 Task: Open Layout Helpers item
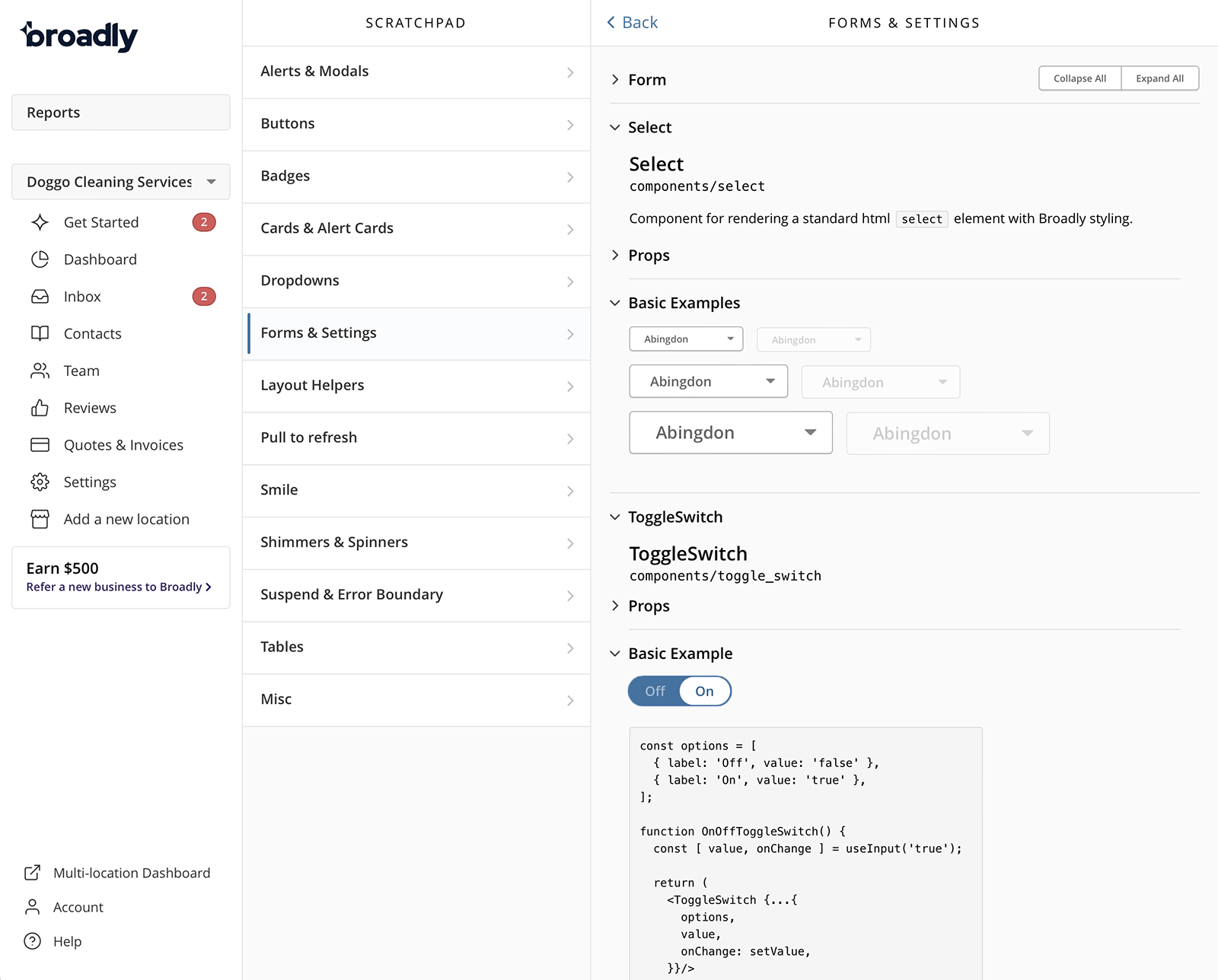416,387
